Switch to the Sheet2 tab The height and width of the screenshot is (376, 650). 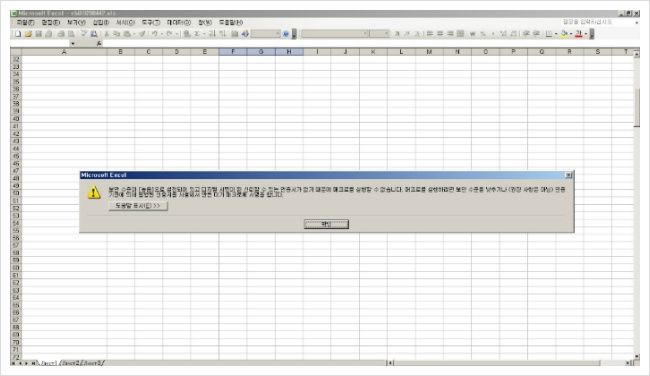(70, 363)
